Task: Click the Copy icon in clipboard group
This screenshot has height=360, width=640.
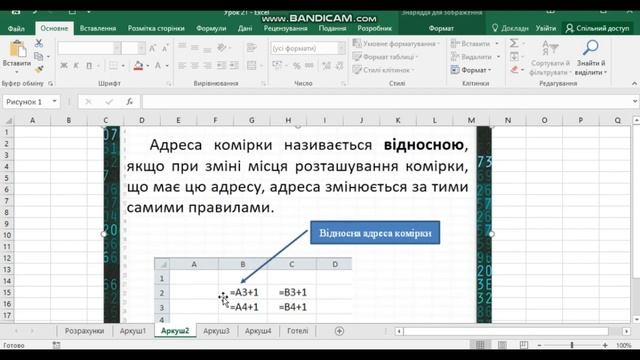Action: coord(39,56)
